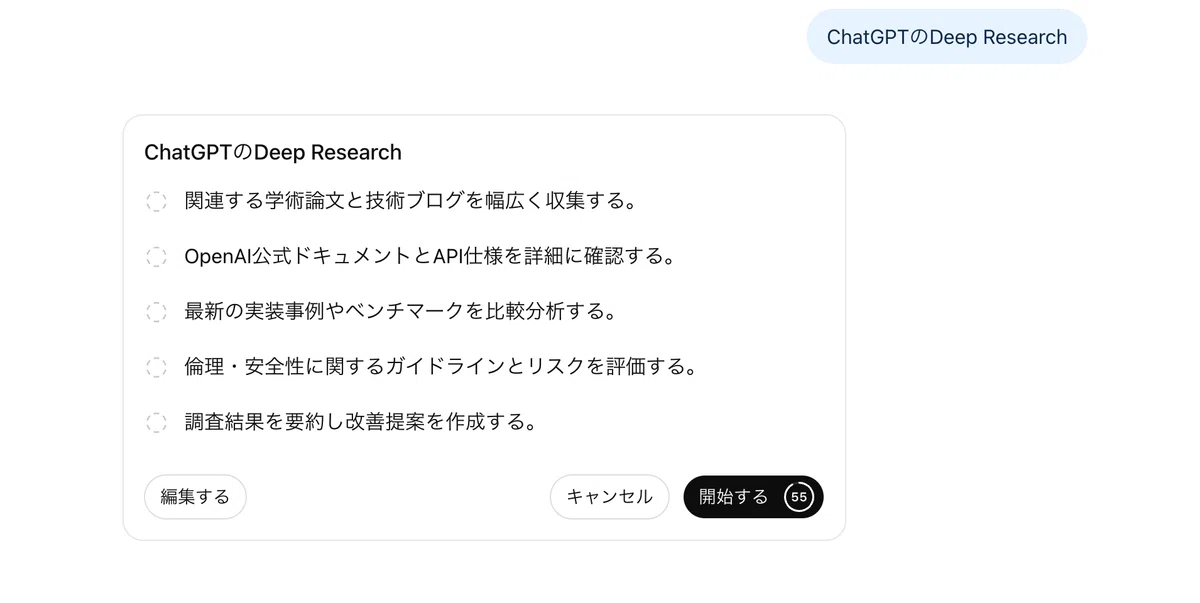This screenshot has height=603, width=1200.
Task: Click dashed circle beside 関連する学術論文 step
Action: [x=156, y=202]
